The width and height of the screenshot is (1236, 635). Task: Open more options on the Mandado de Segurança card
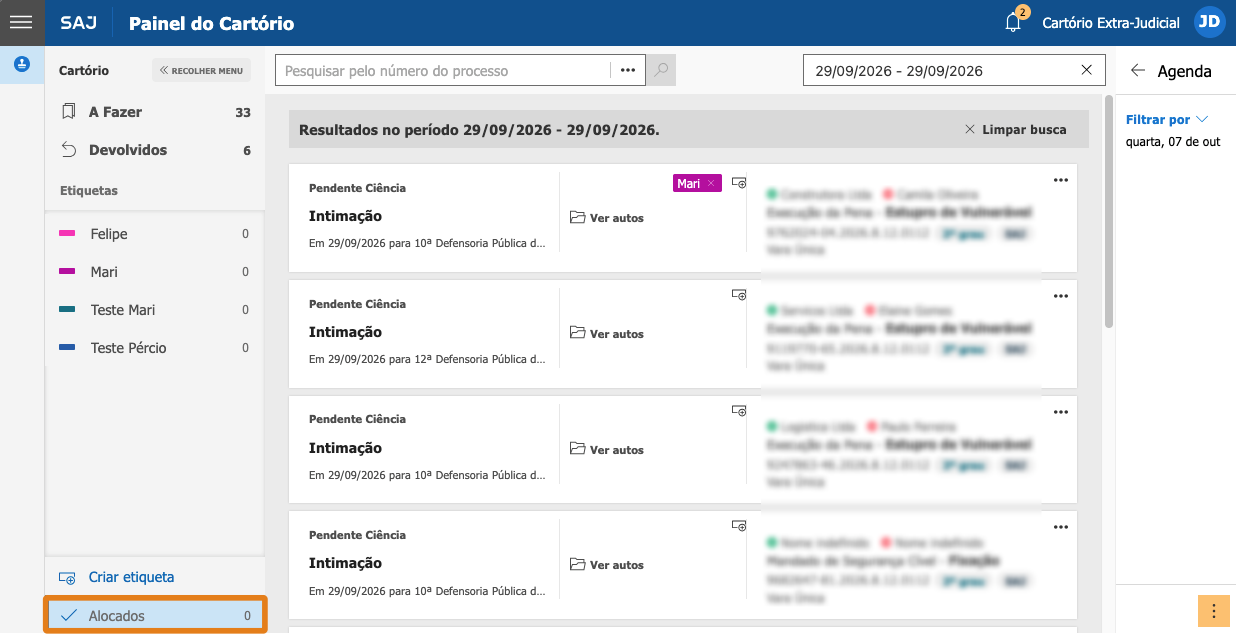pyautogui.click(x=1061, y=527)
